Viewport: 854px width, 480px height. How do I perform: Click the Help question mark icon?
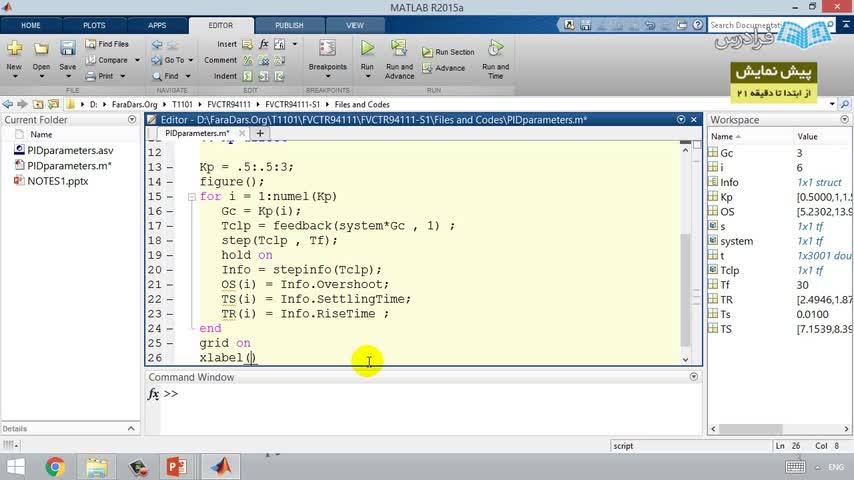point(698,25)
